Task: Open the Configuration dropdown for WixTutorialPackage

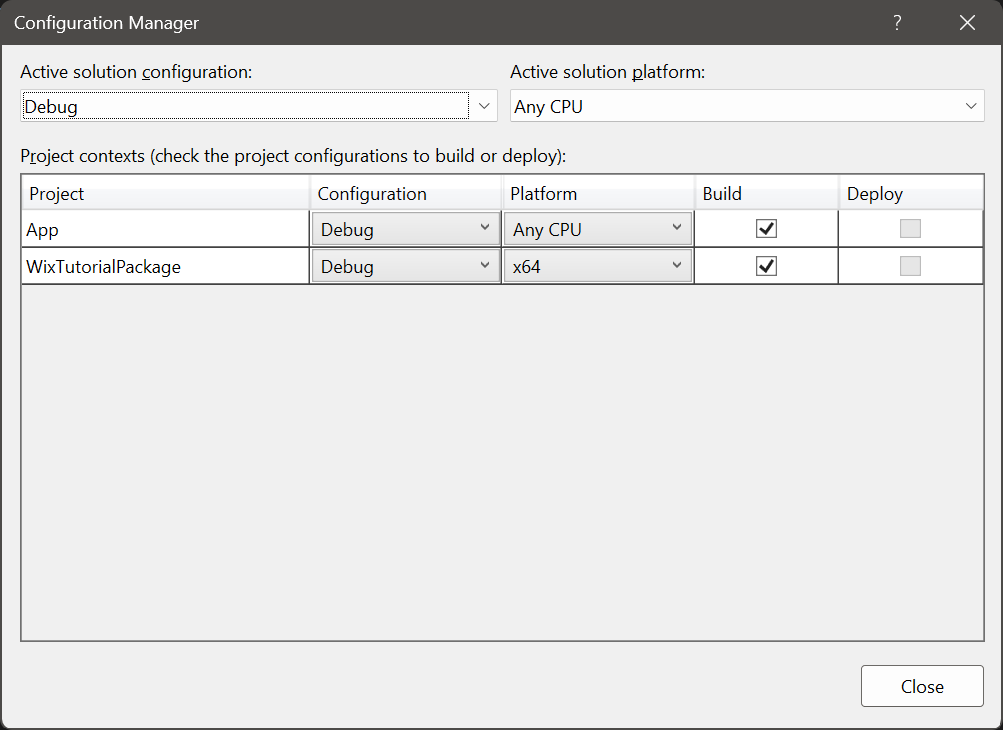Action: click(487, 265)
